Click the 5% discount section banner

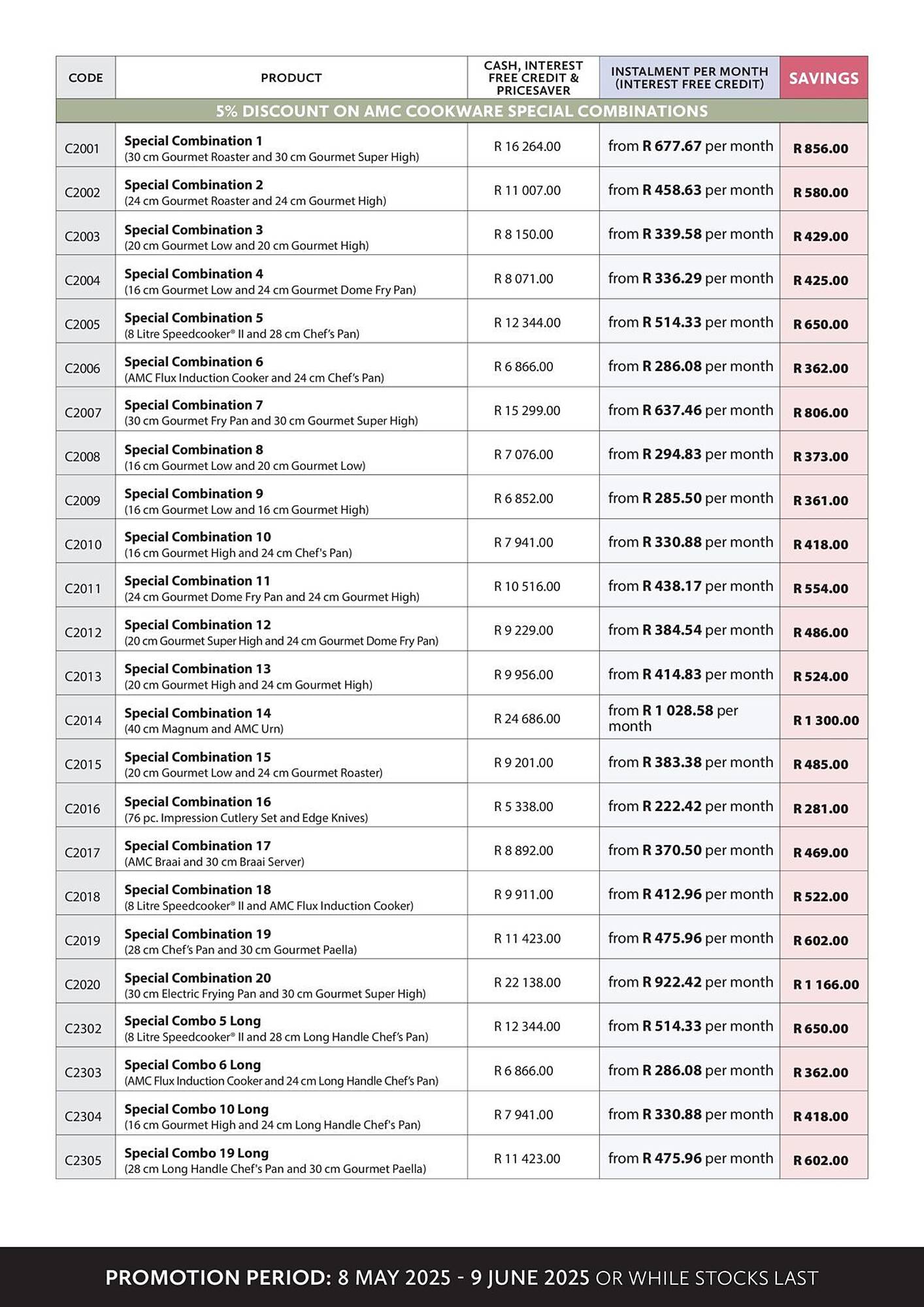pos(462,111)
